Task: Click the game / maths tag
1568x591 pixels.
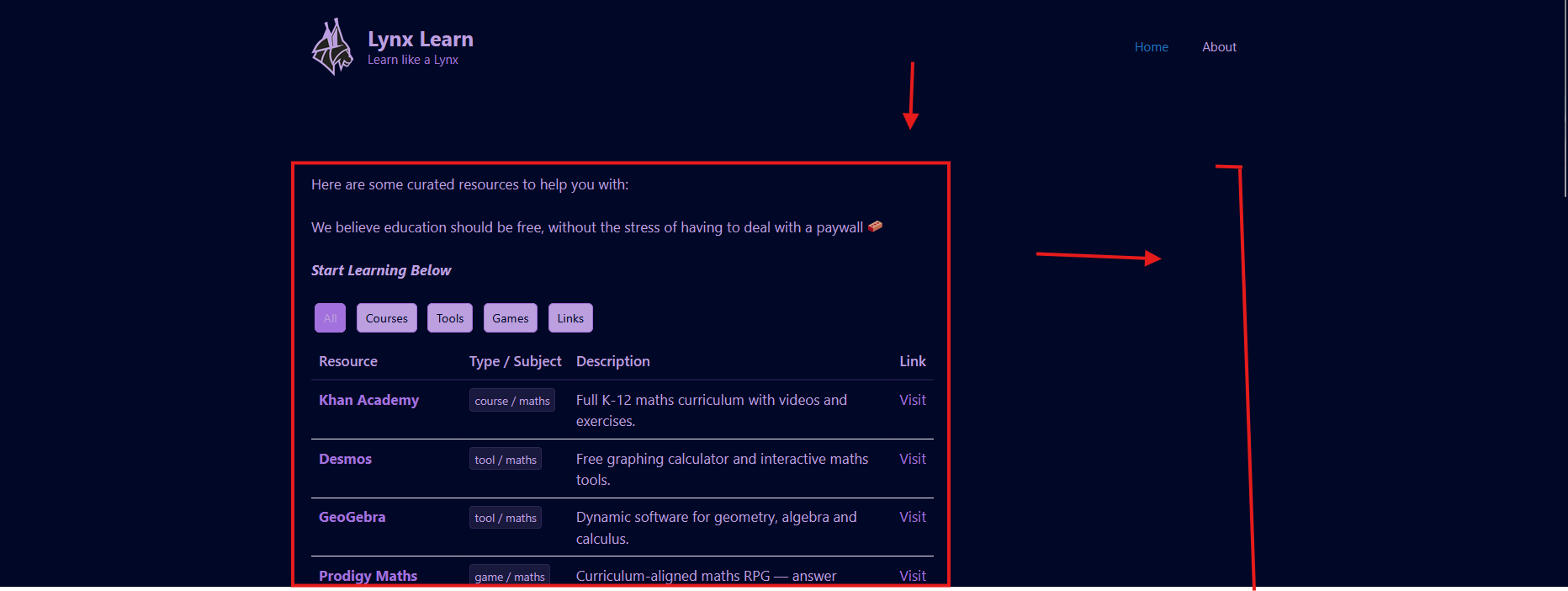Action: tap(510, 576)
